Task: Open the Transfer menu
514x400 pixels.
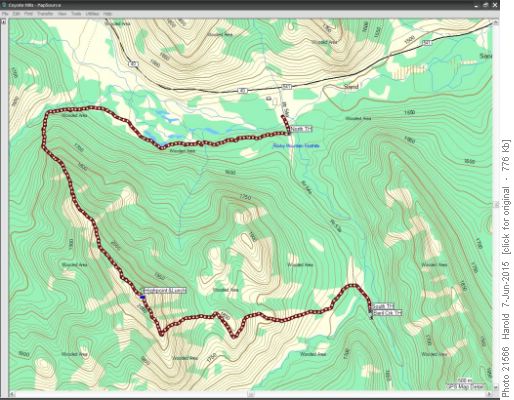Action: 45,14
